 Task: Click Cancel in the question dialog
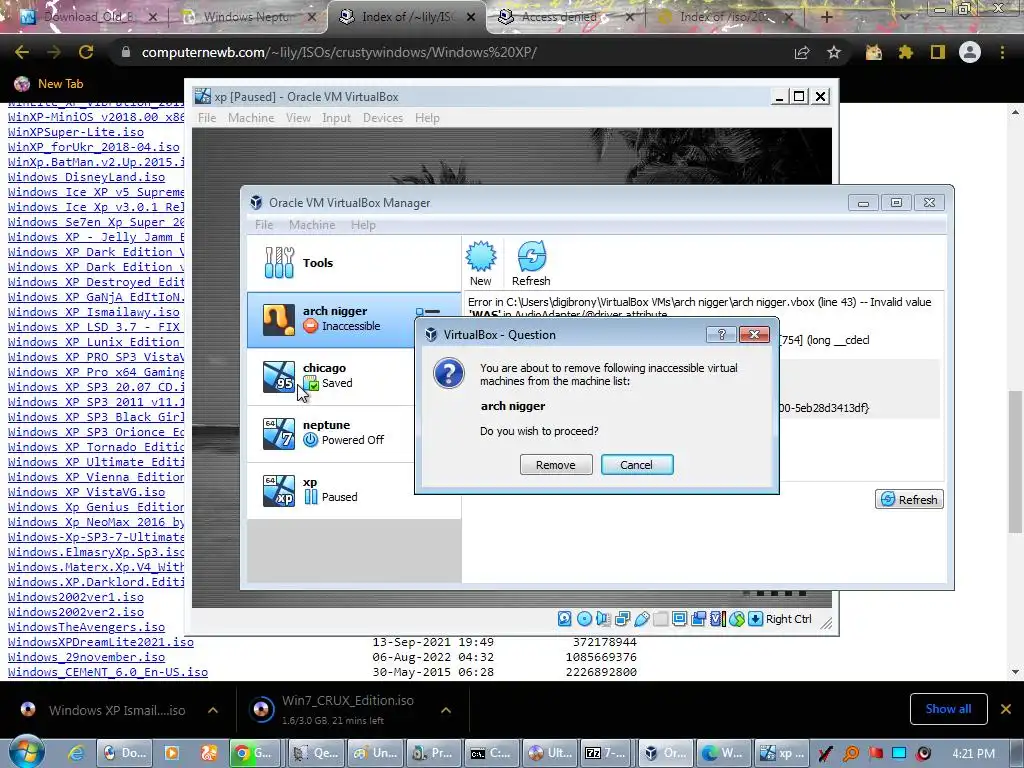637,464
